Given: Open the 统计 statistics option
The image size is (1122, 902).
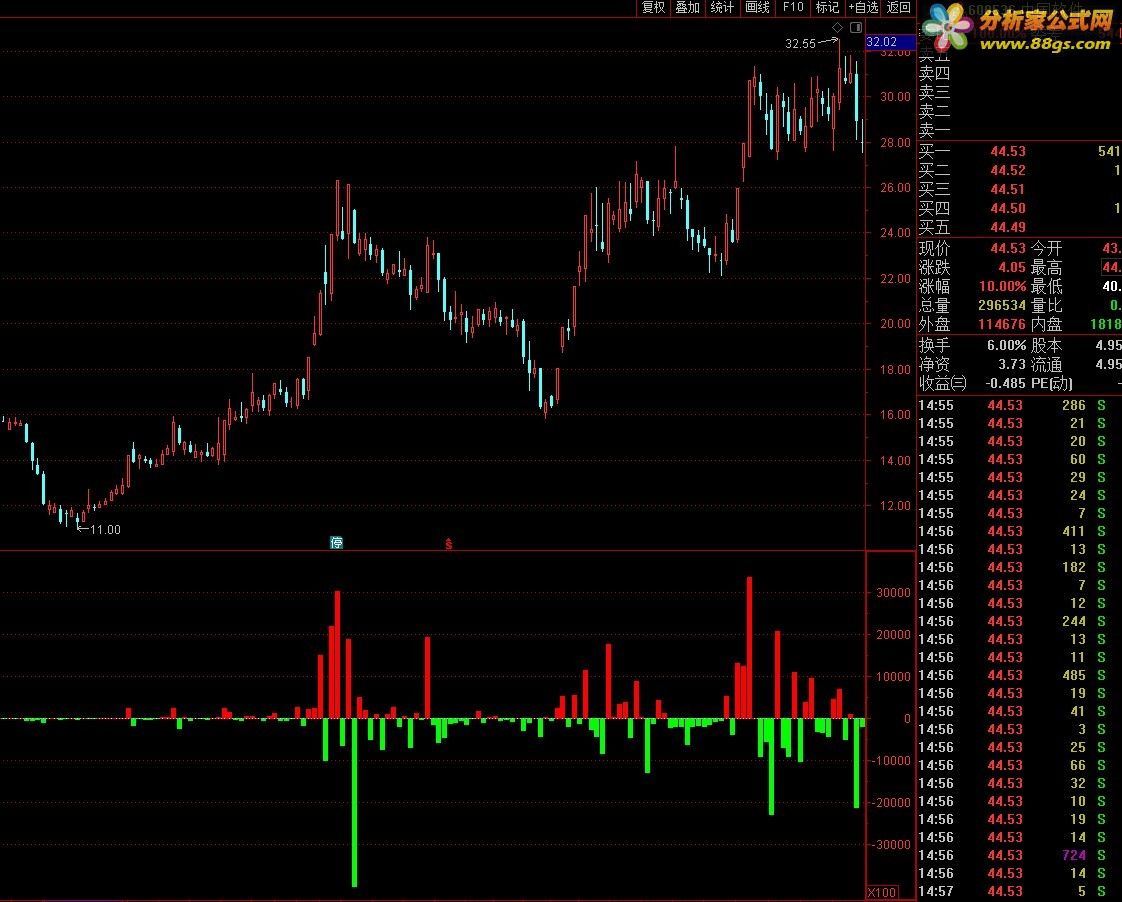Looking at the screenshot, I should (x=722, y=7).
